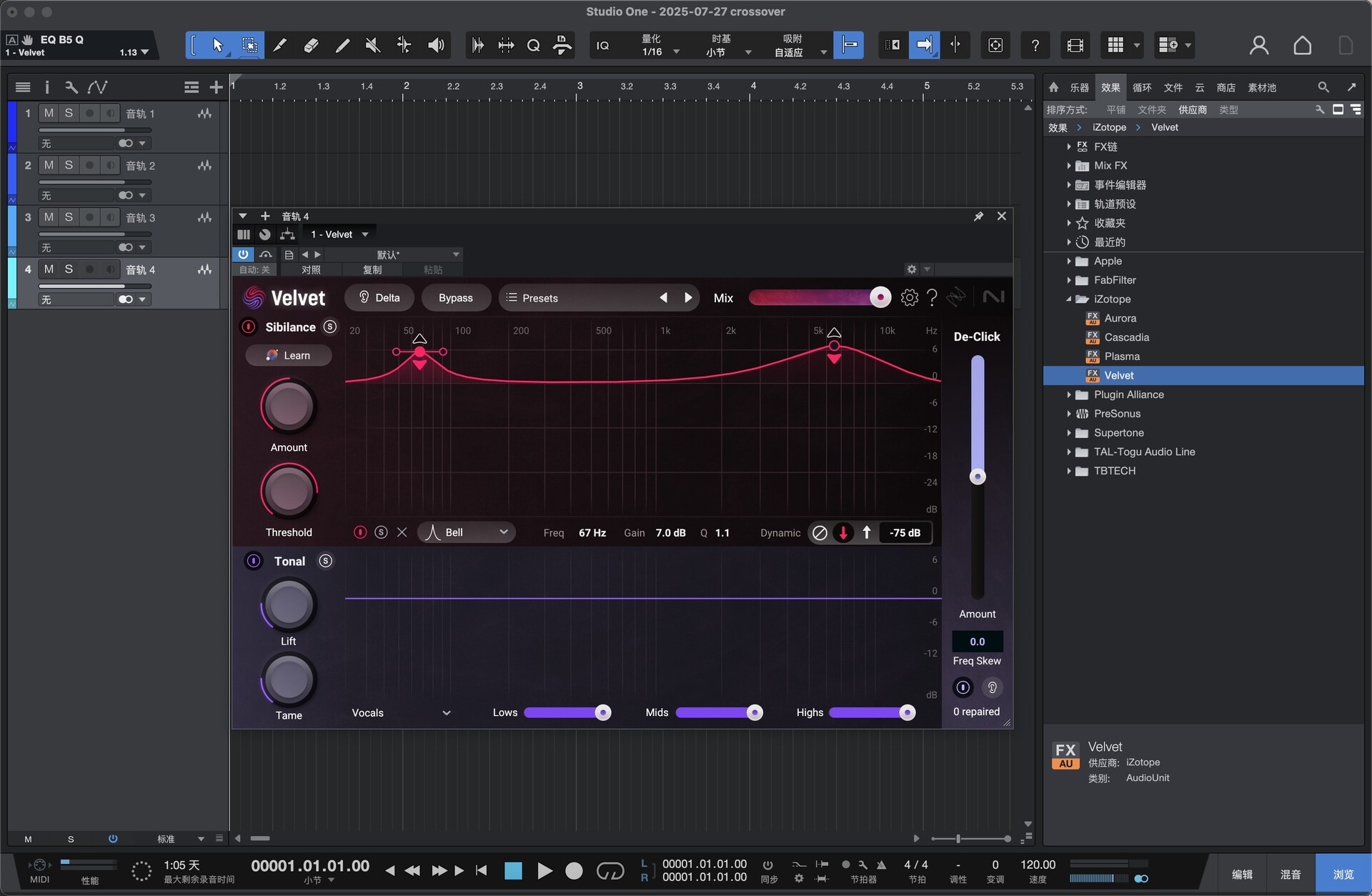Screen dimensions: 1372x896
Task: Select the Eraser tool in toolbar
Action: pos(311,46)
